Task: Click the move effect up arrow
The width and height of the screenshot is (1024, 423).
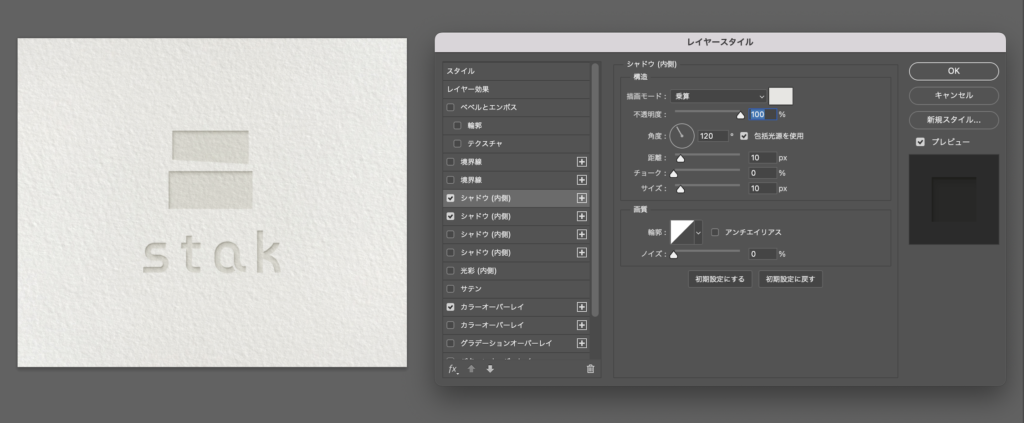Action: [x=471, y=369]
